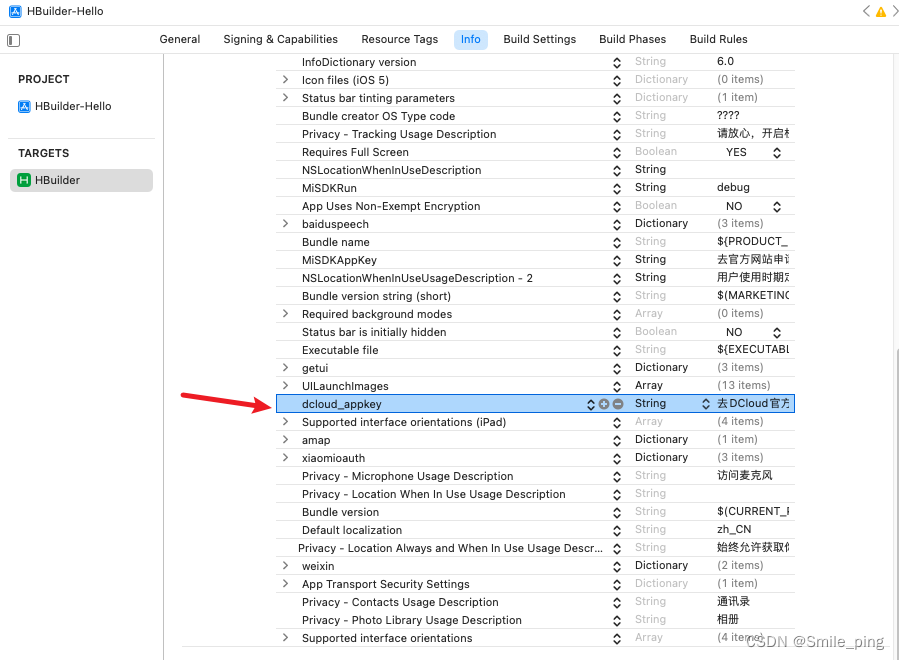899x660 pixels.
Task: Change Requires Full Screen boolean value
Action: pos(777,153)
